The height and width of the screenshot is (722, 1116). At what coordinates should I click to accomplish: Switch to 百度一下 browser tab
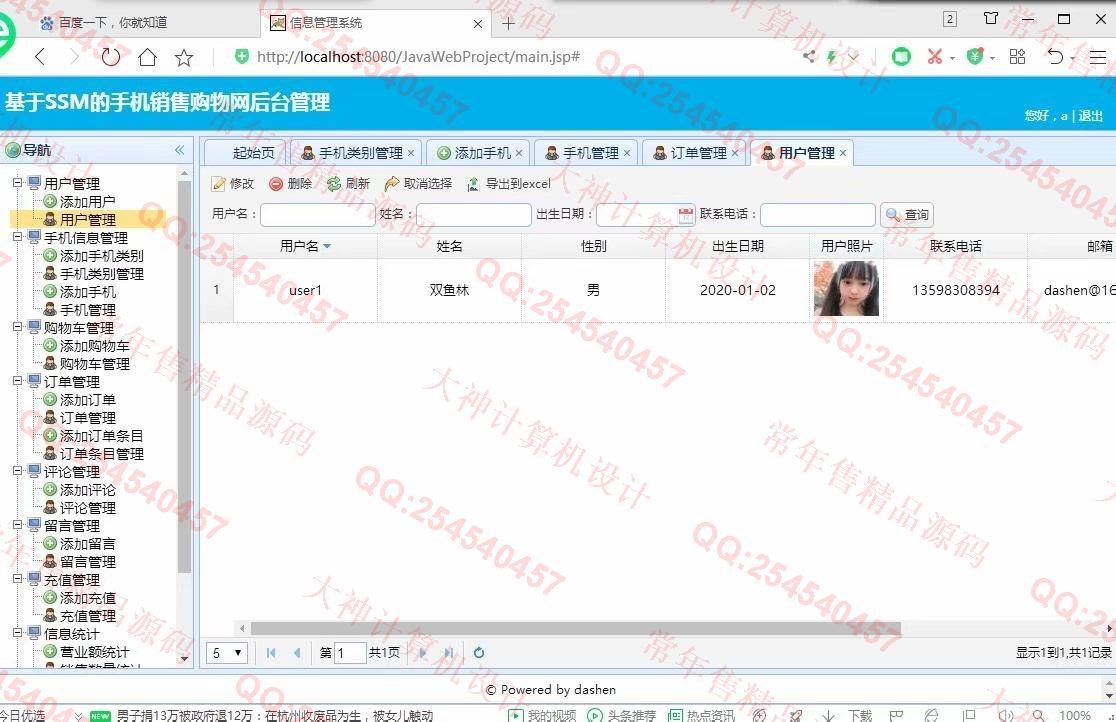coord(114,23)
